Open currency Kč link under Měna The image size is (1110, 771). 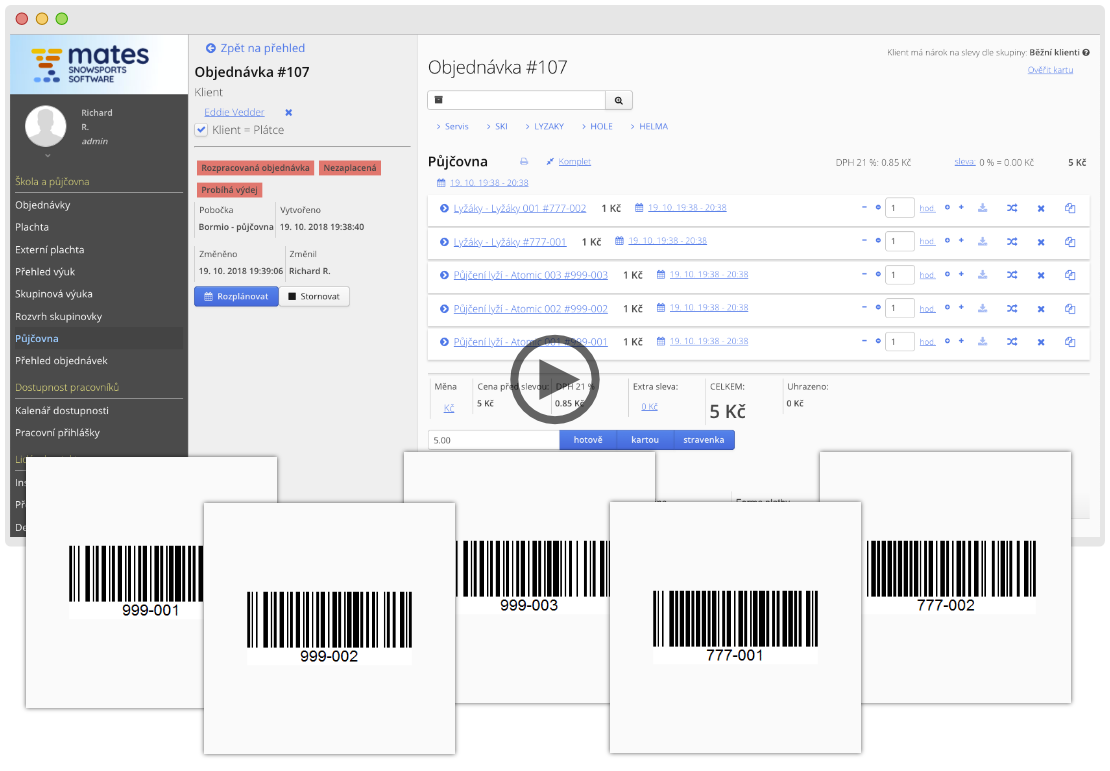coord(449,409)
